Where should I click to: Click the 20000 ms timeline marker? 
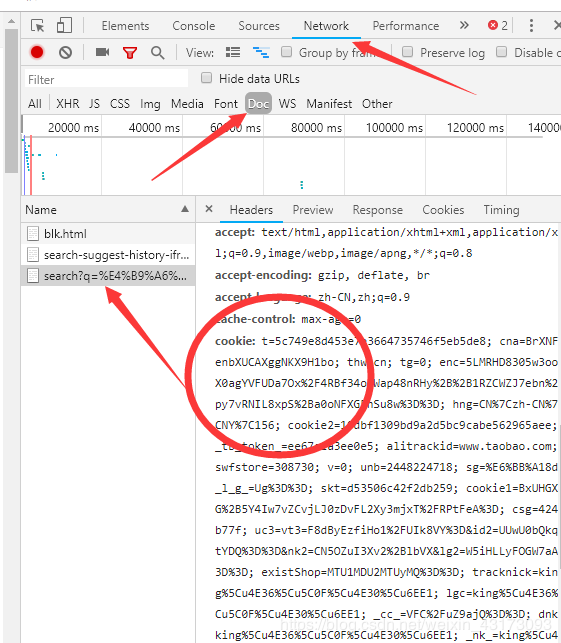click(x=73, y=128)
